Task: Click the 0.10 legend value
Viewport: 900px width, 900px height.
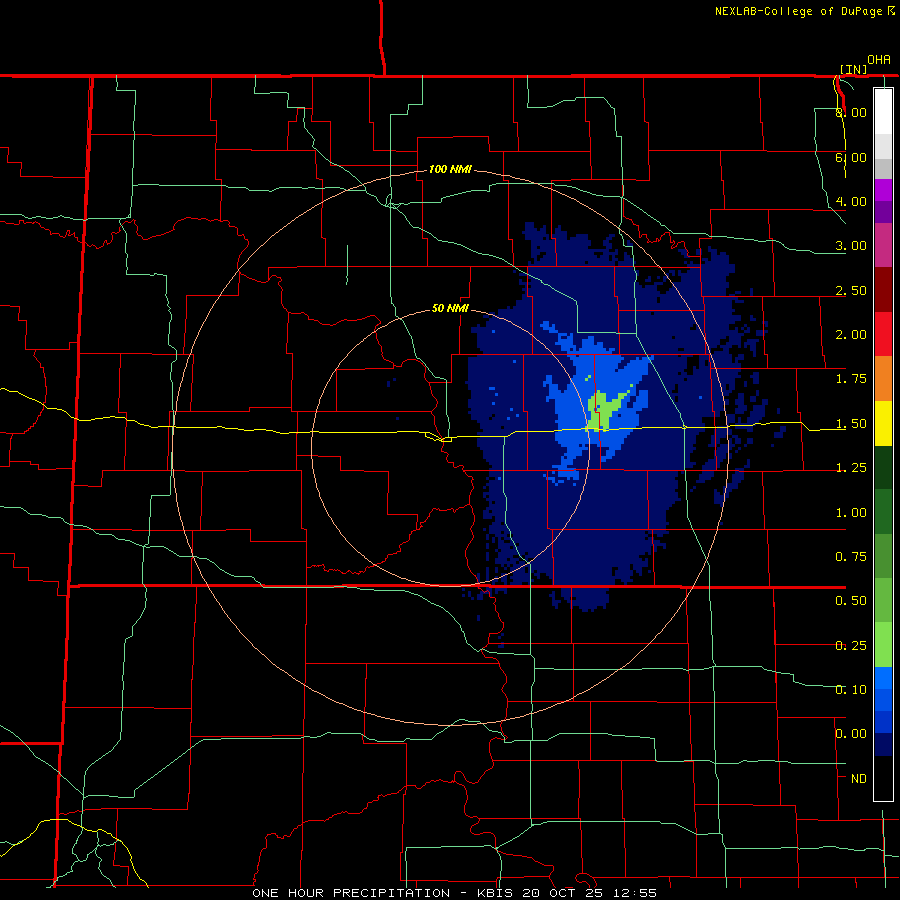Action: coord(851,690)
